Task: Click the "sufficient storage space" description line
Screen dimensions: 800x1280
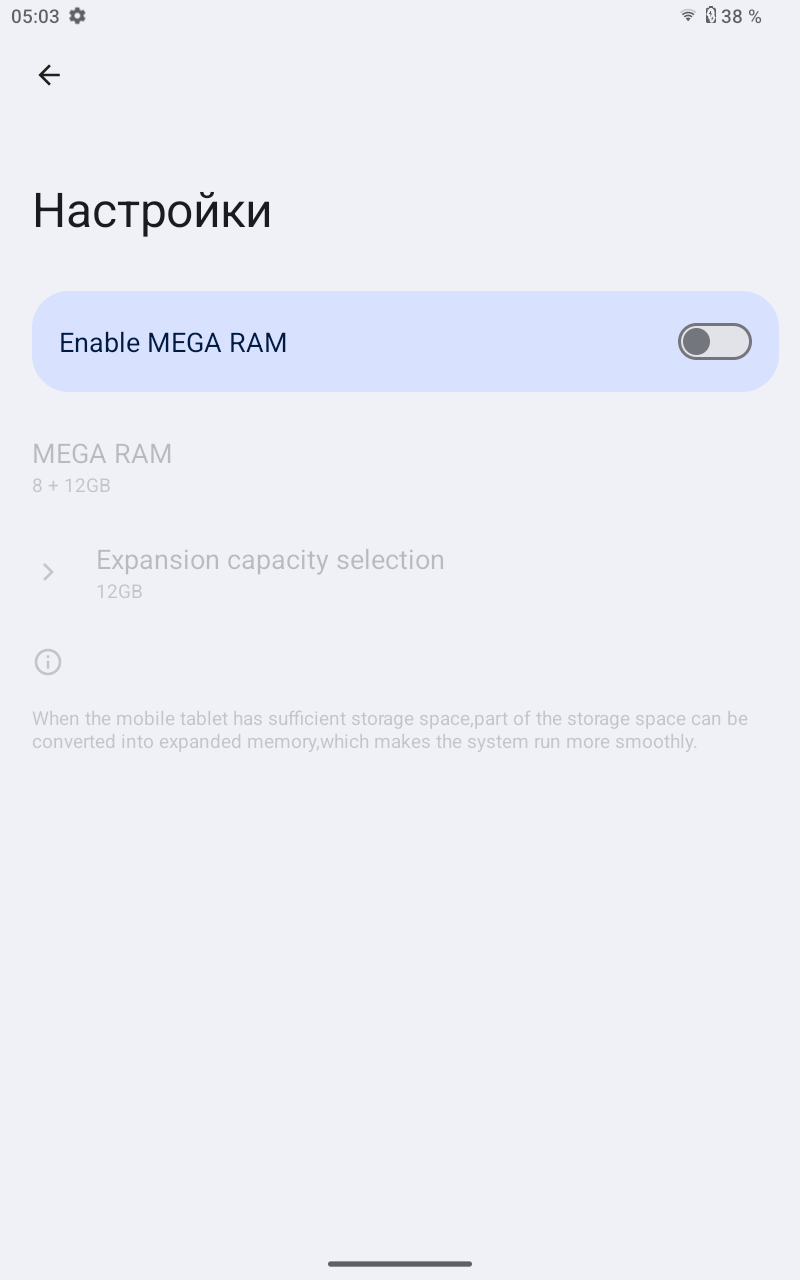Action: pyautogui.click(x=390, y=719)
